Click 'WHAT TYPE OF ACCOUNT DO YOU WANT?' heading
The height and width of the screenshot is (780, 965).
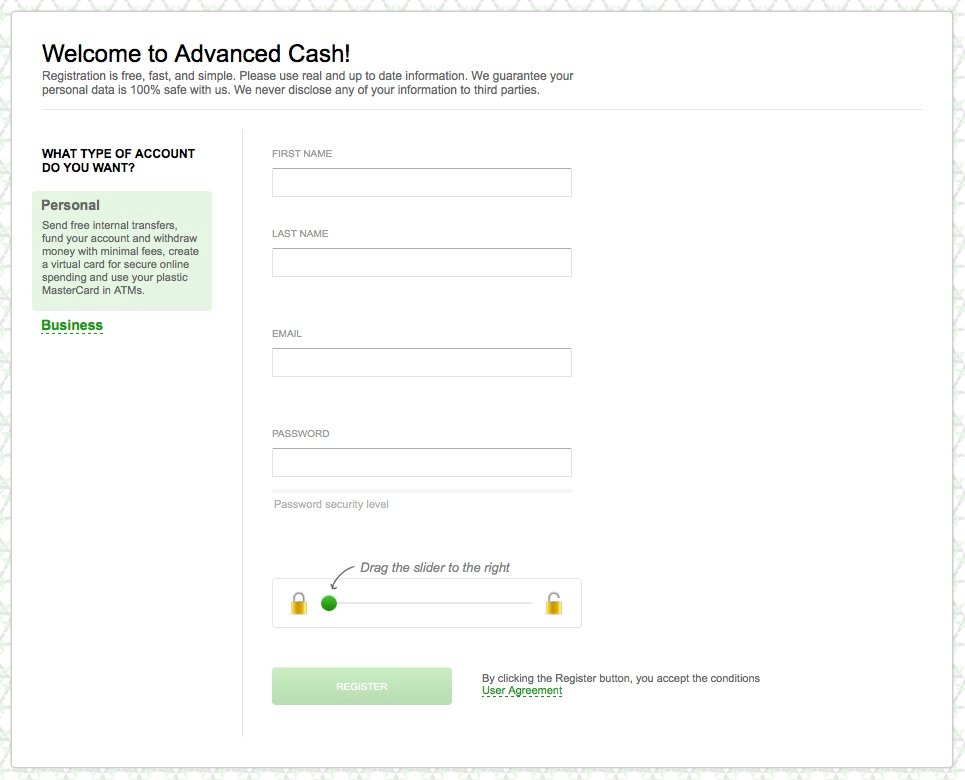[x=118, y=161]
